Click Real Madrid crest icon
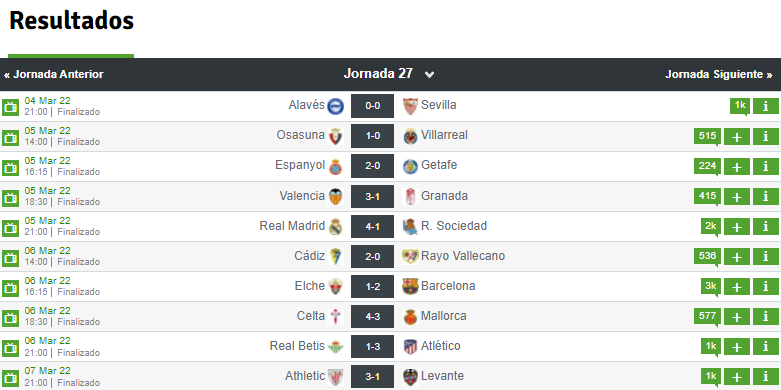Viewport: 781px width, 390px height. pyautogui.click(x=335, y=227)
